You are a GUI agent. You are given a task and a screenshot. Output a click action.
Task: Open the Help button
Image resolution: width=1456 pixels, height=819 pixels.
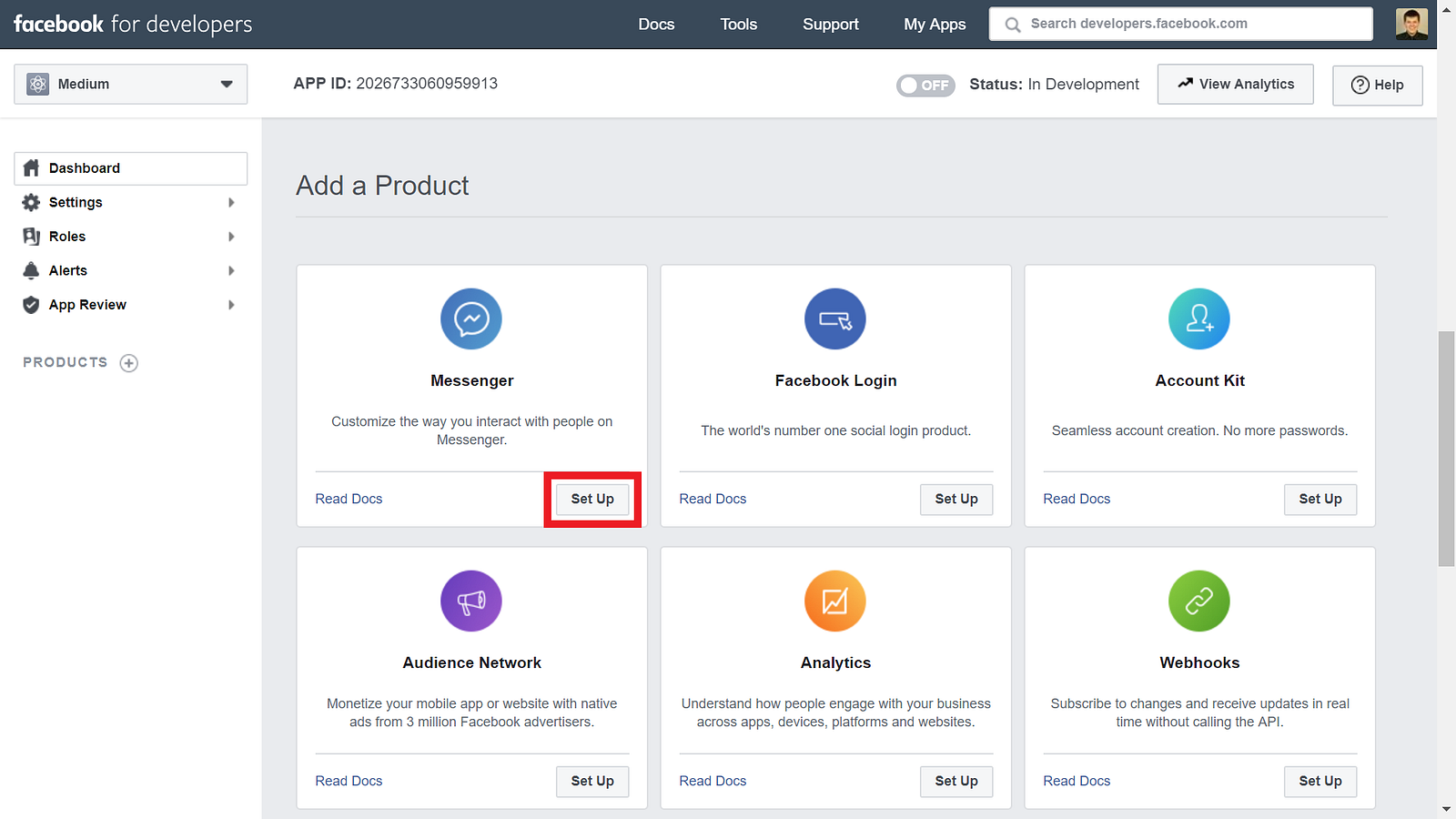[x=1377, y=85]
